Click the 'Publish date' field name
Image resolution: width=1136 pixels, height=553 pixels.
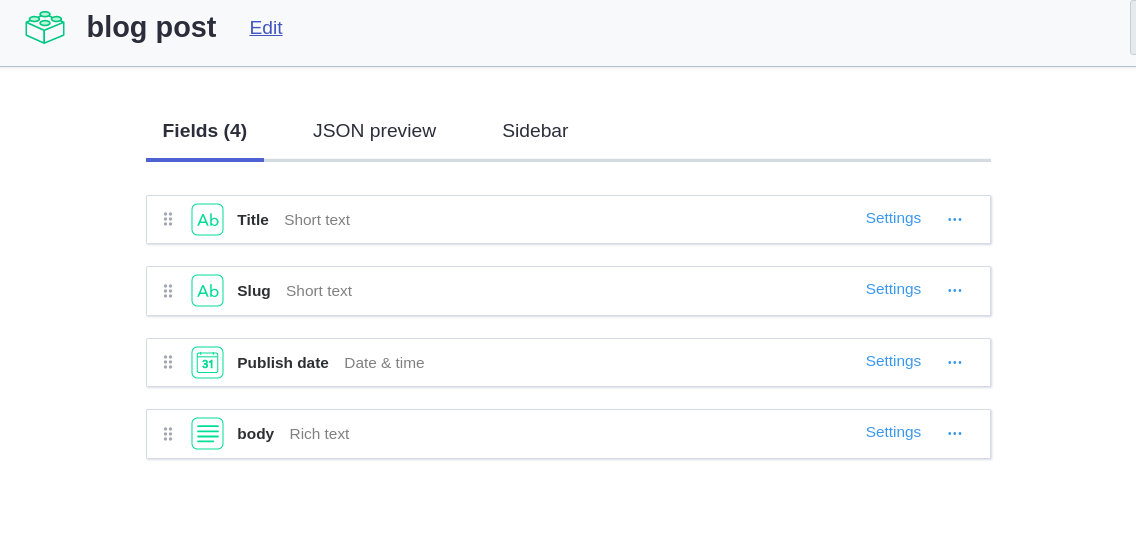[x=283, y=362]
